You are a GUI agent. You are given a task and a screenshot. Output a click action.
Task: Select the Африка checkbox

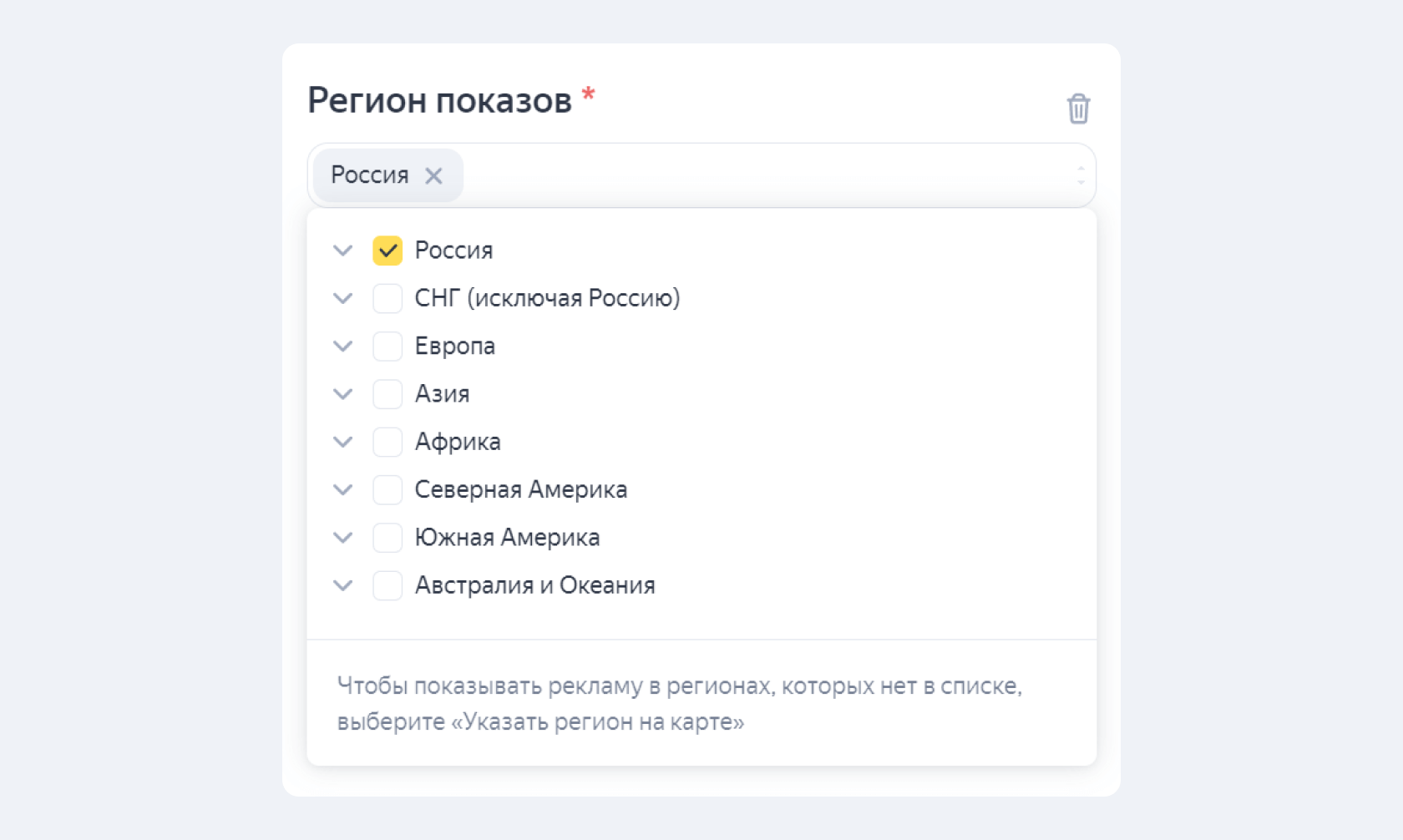pyautogui.click(x=387, y=442)
